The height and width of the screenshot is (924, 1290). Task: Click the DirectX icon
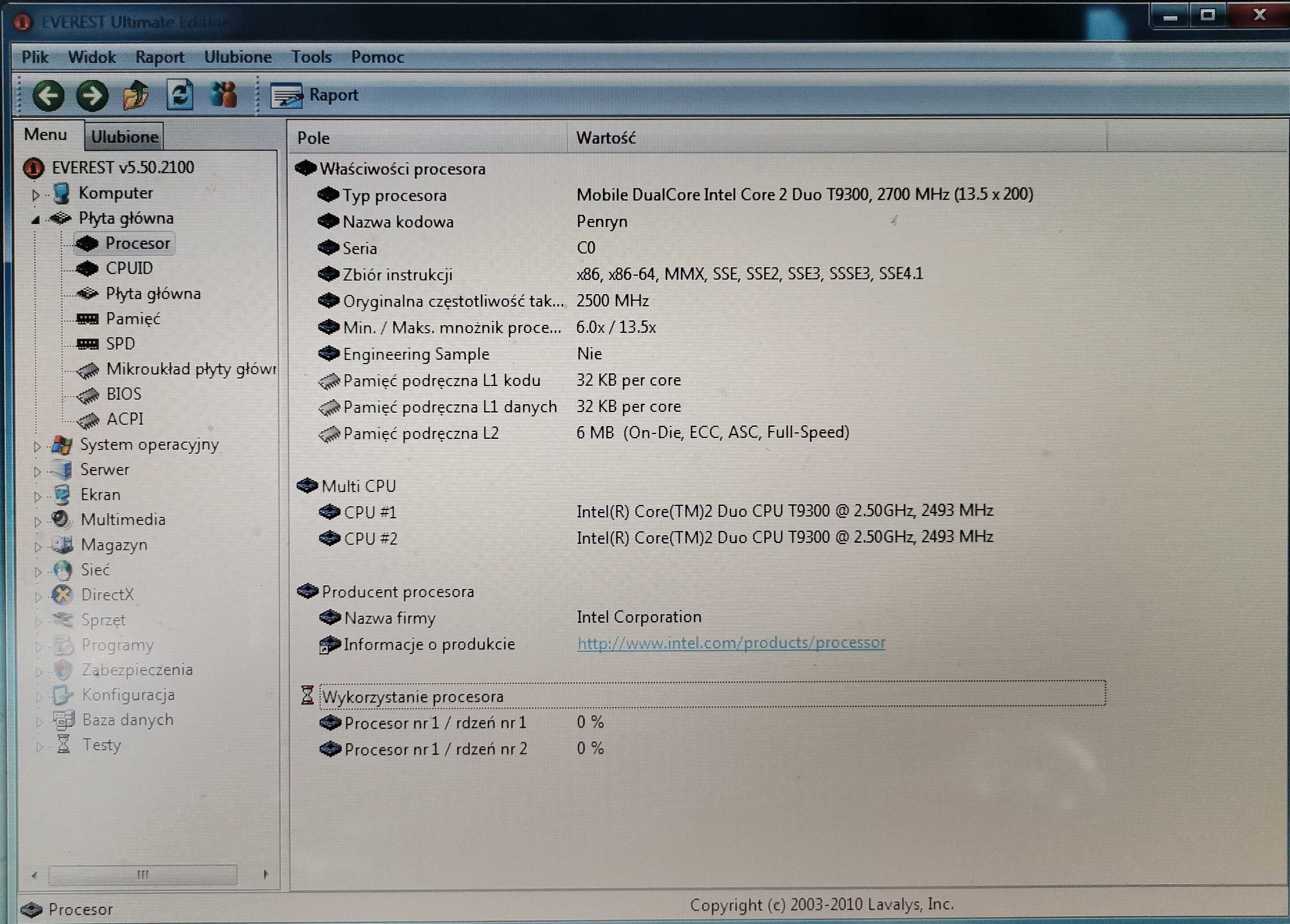pyautogui.click(x=62, y=595)
